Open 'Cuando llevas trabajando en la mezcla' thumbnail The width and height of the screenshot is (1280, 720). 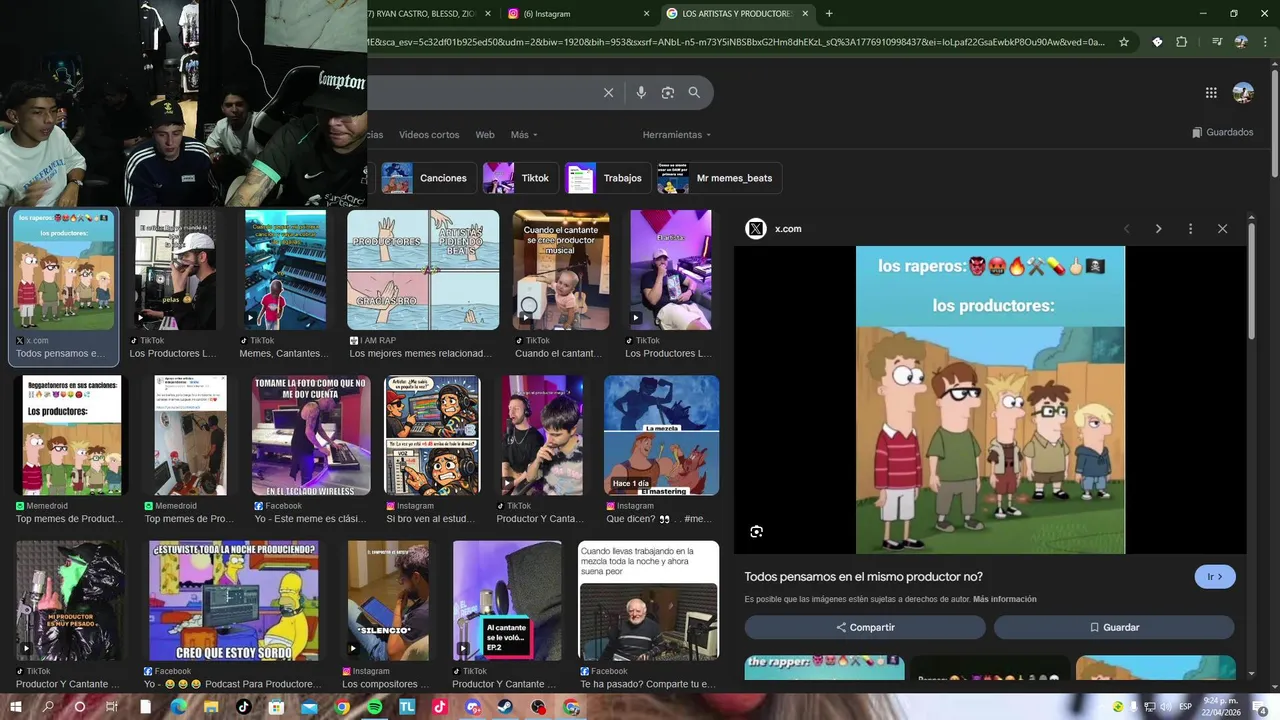click(648, 601)
